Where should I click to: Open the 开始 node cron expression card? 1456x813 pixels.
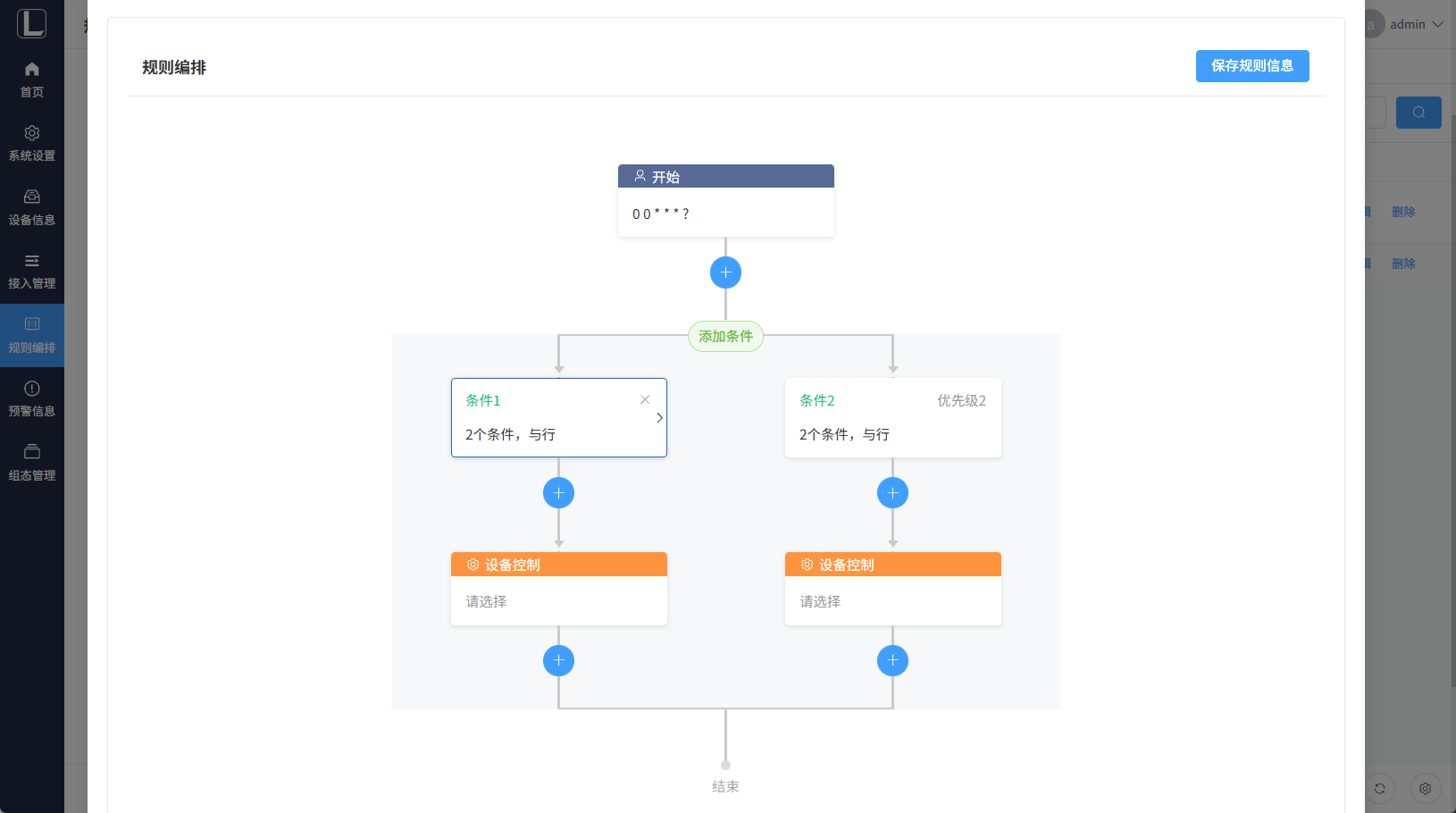coord(725,214)
